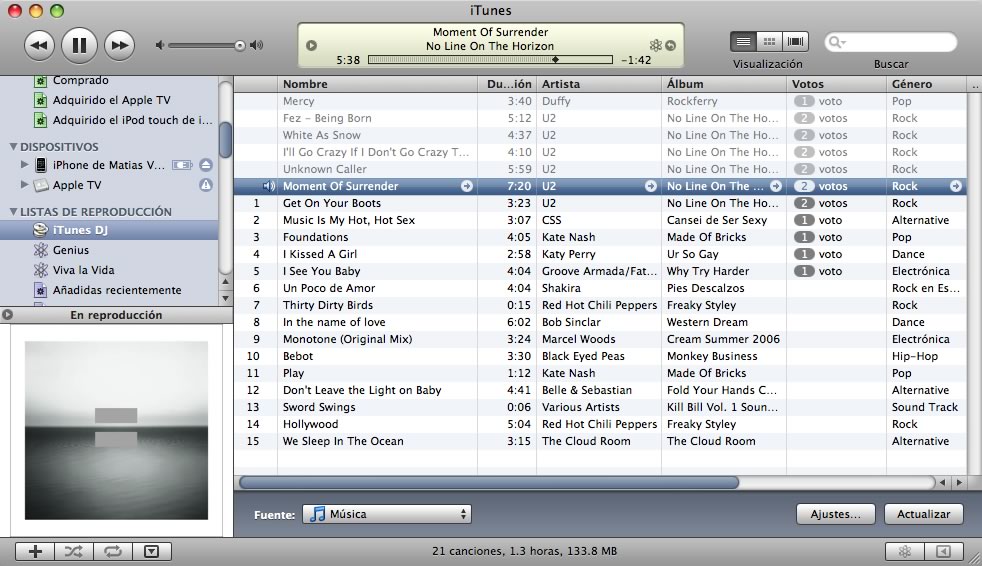This screenshot has width=982, height=566.
Task: Open search options magnifier dropdown
Action: (x=837, y=42)
